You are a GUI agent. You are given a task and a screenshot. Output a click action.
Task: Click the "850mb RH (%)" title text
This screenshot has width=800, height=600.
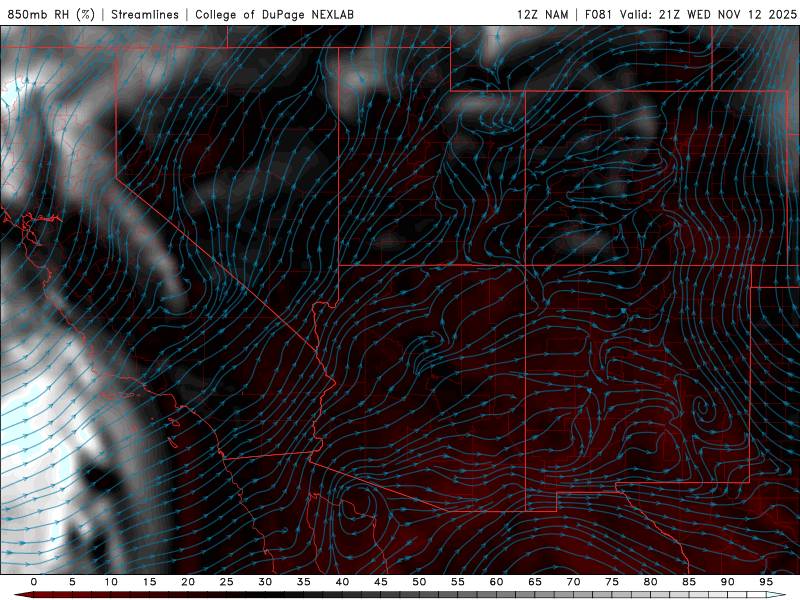click(51, 14)
